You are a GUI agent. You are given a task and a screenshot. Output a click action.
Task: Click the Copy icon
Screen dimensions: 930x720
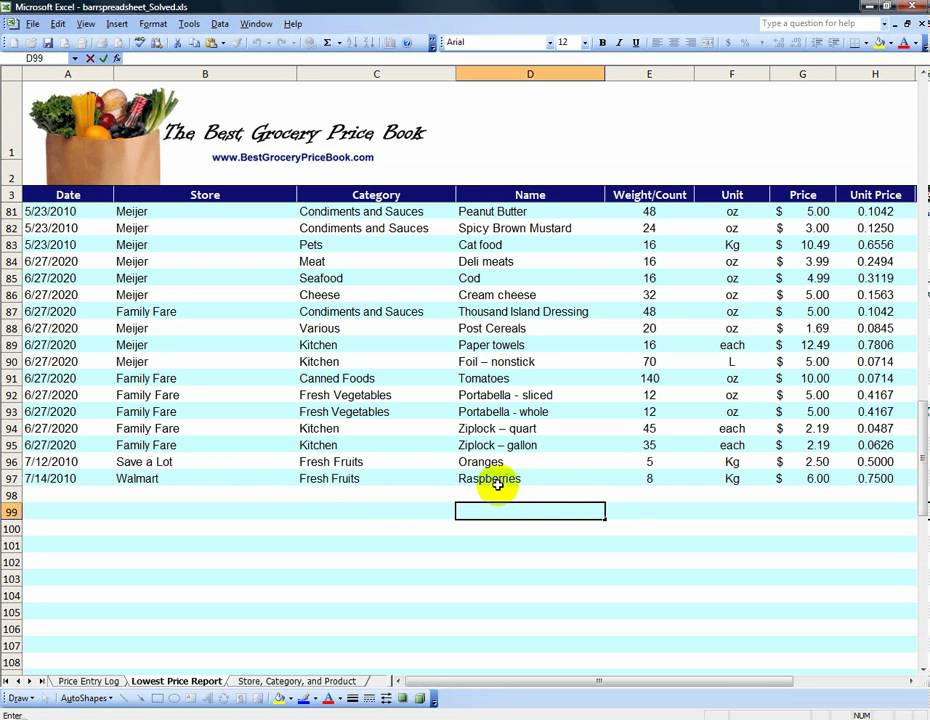pos(194,43)
